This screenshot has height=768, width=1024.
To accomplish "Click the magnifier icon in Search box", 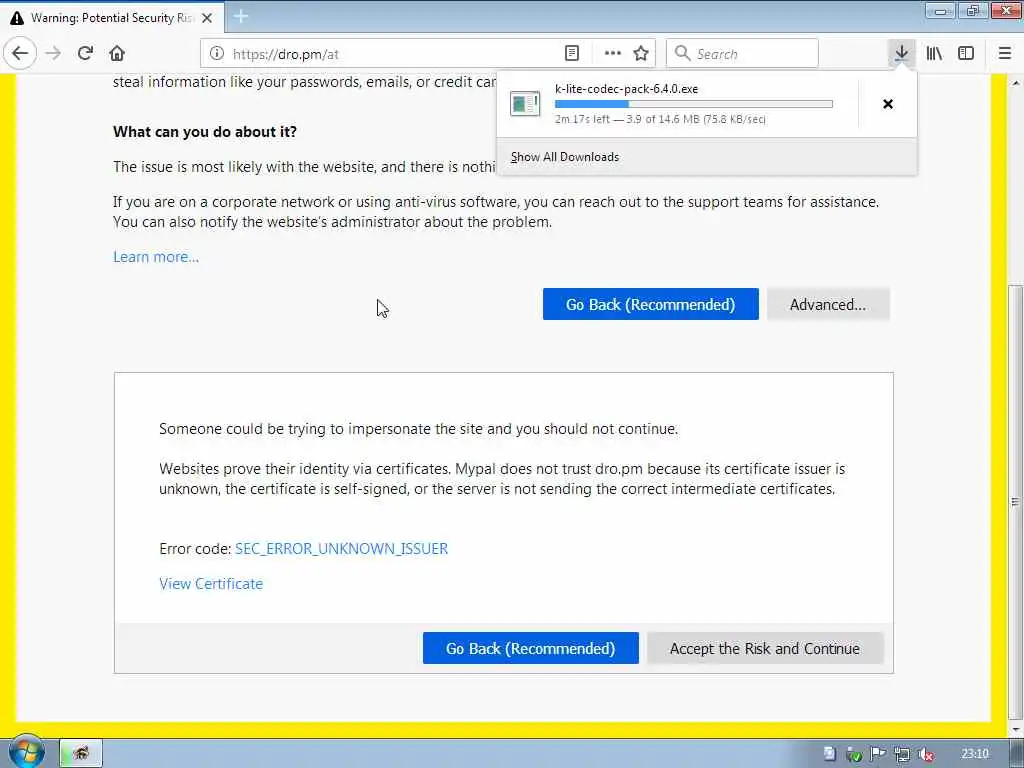I will coord(682,54).
